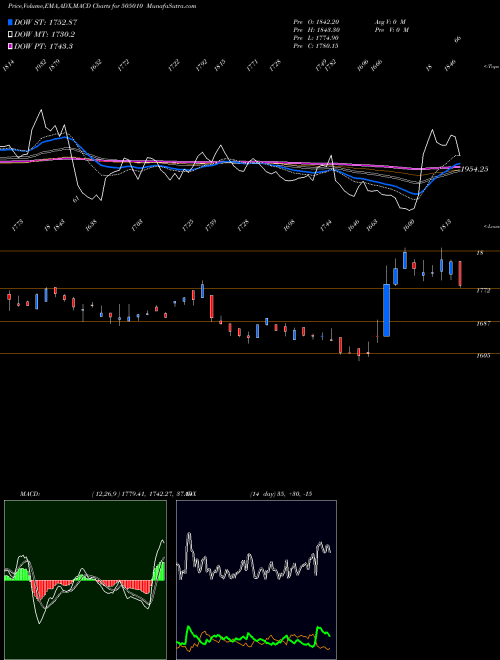
Task: Click MACD parameters '(12,26,9) 1779.41, 1742.27'
Action: pyautogui.click(x=133, y=494)
